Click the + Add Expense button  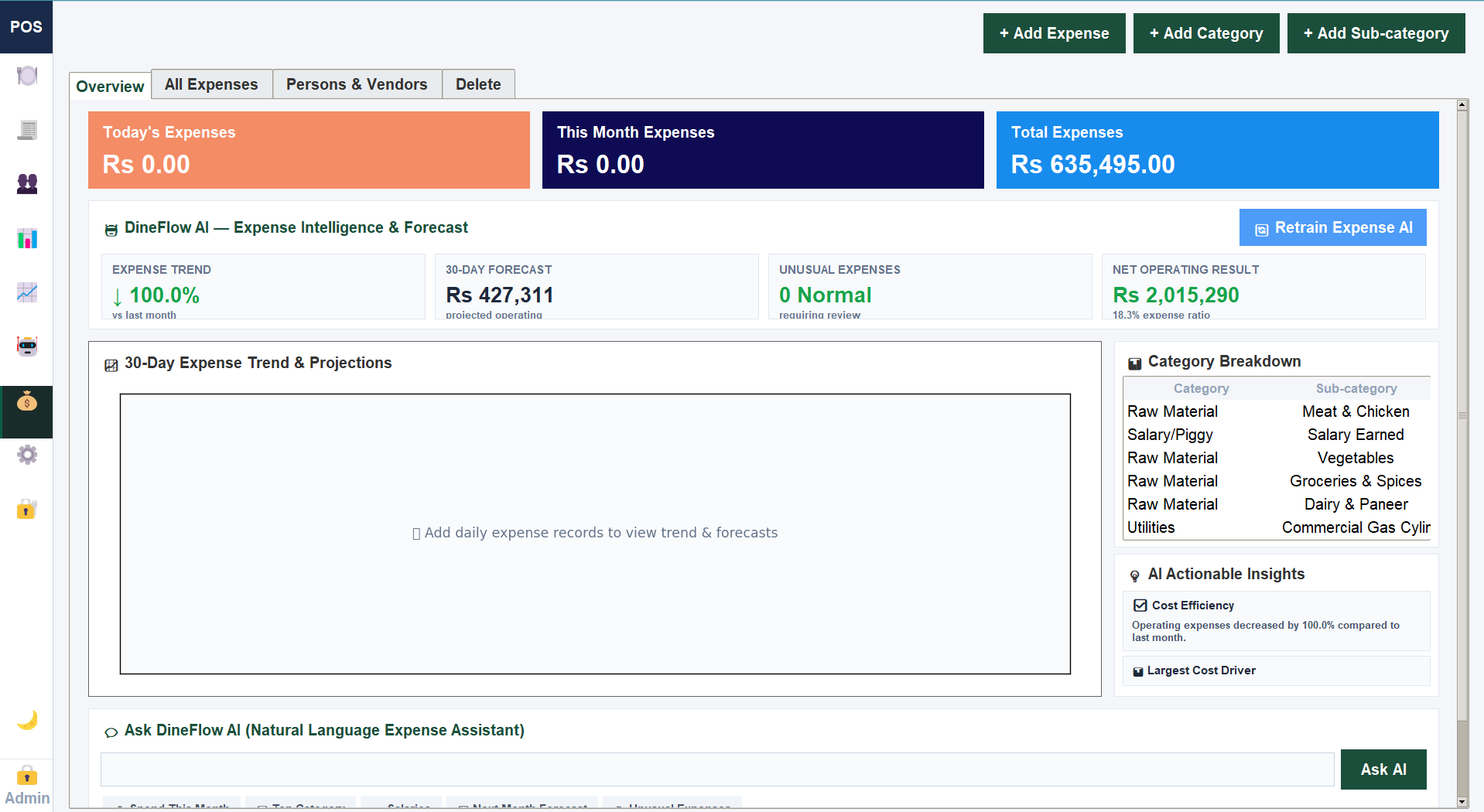pyautogui.click(x=1054, y=33)
